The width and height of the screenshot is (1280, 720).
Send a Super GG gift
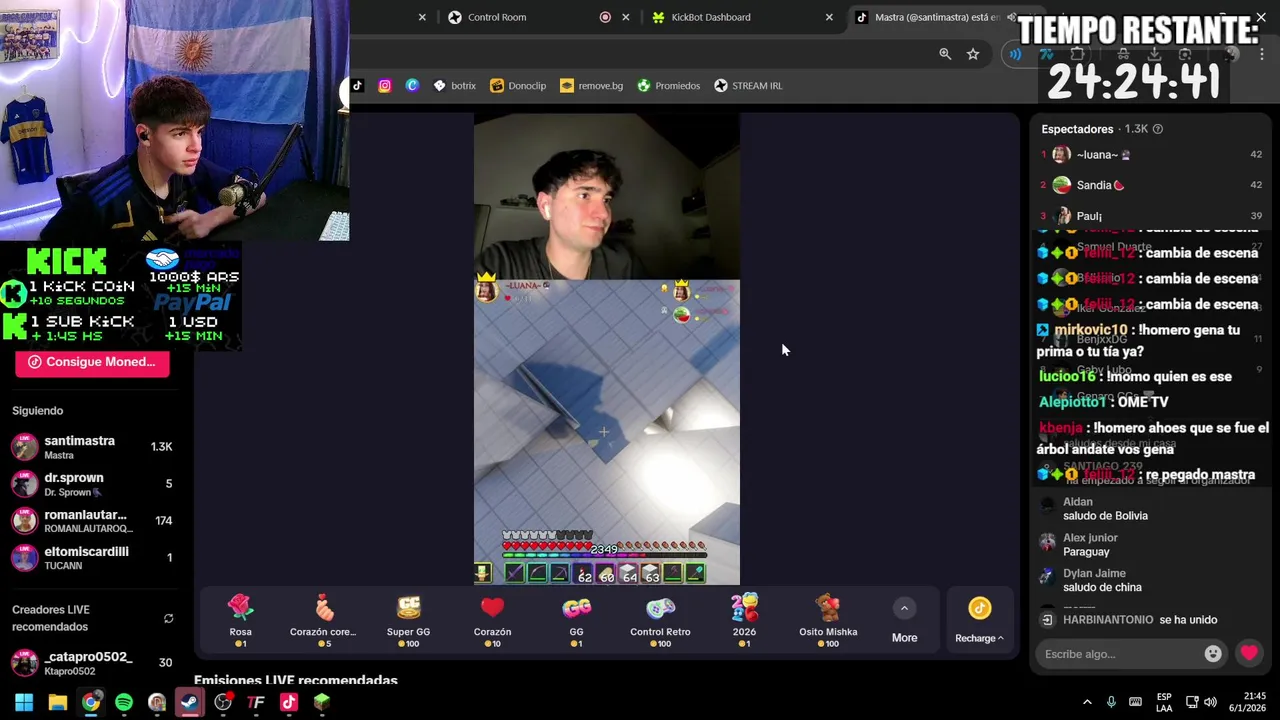tap(408, 621)
